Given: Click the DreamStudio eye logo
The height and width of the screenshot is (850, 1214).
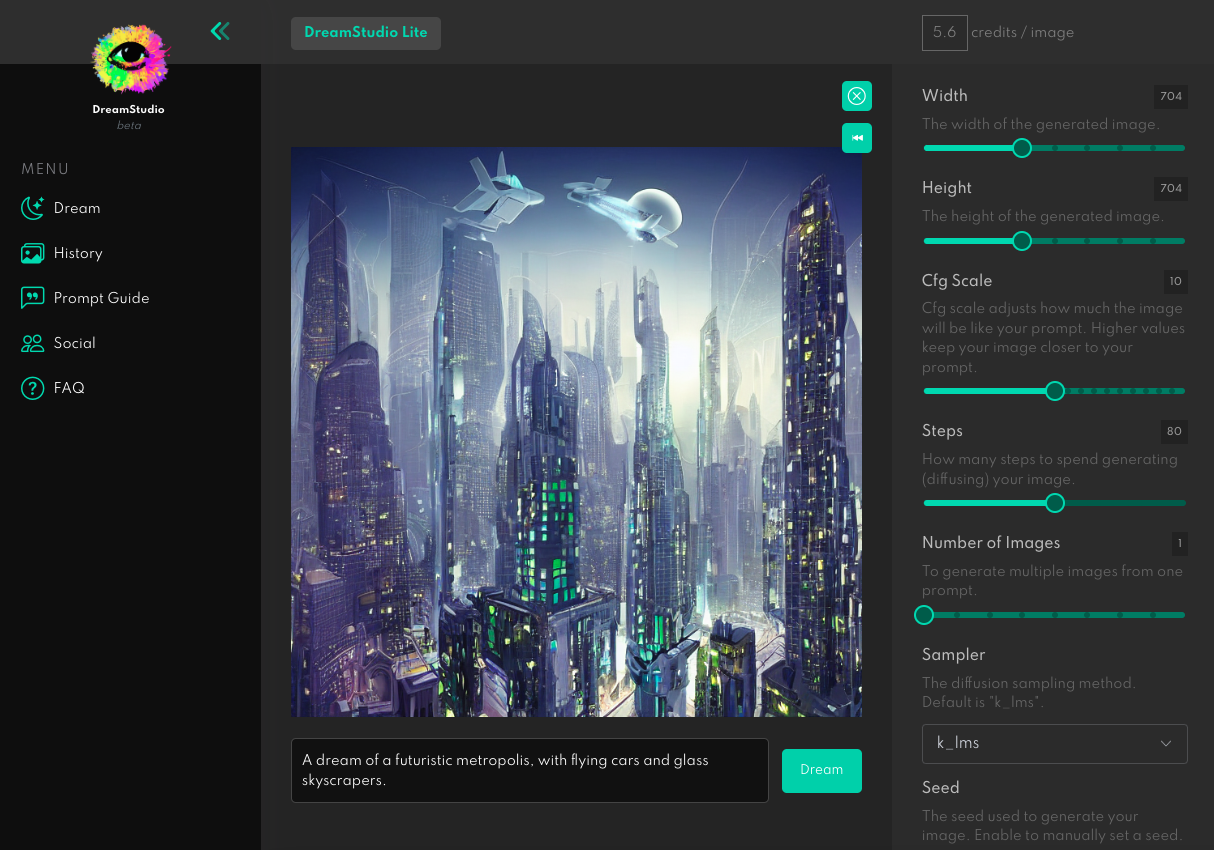Looking at the screenshot, I should [x=129, y=59].
